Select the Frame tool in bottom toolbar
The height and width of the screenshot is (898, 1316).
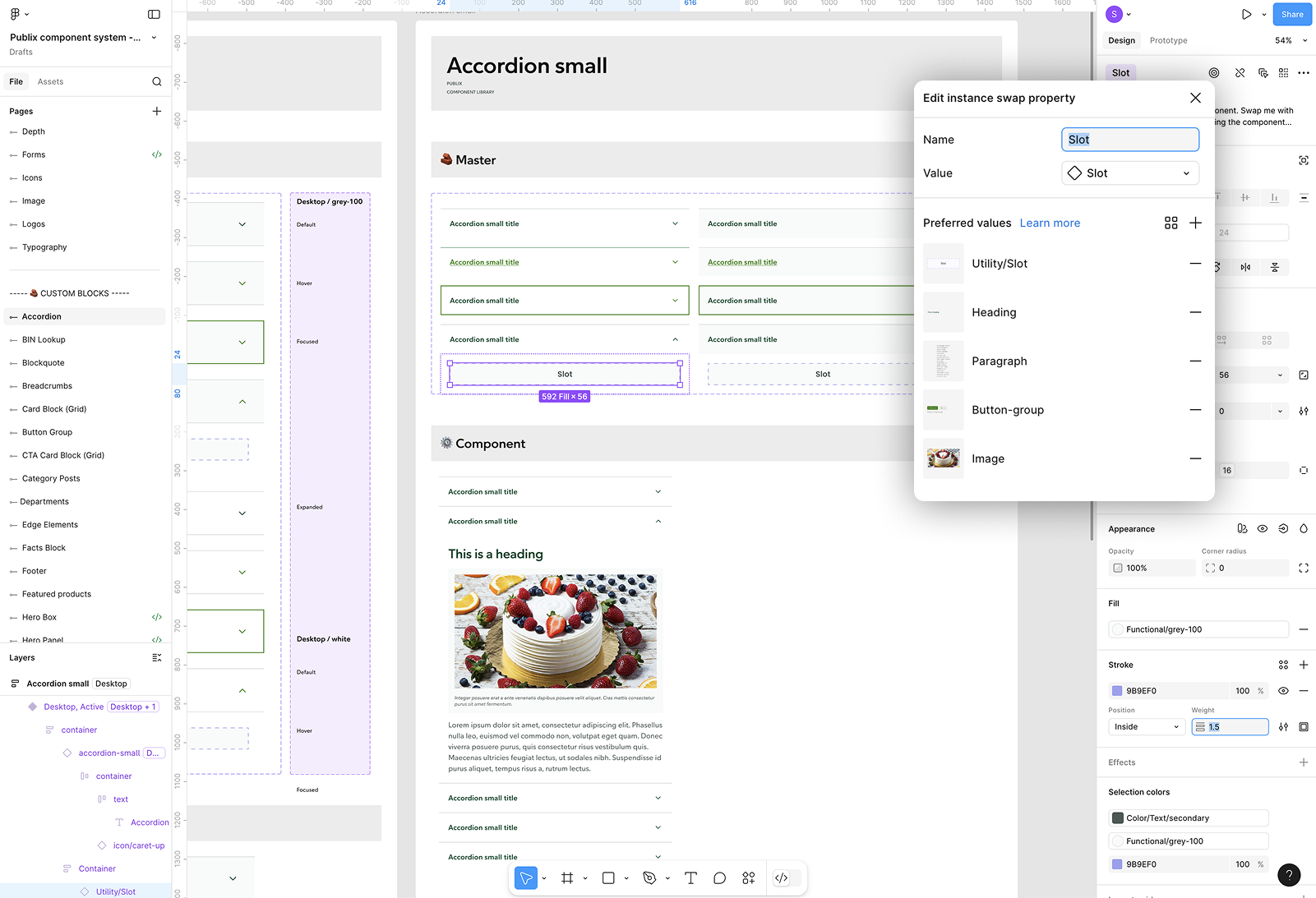pos(567,878)
